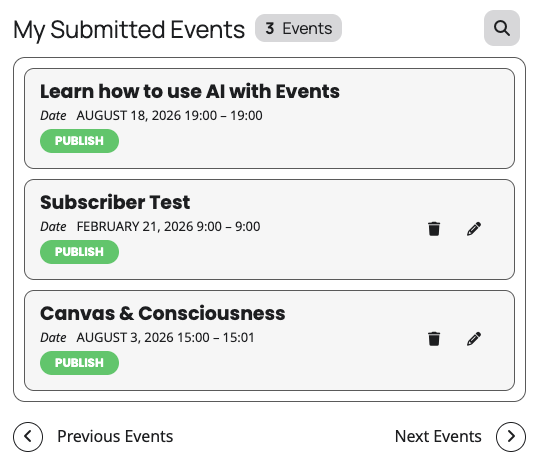Click the Next Events link
This screenshot has height=469, width=538.
[x=438, y=436]
